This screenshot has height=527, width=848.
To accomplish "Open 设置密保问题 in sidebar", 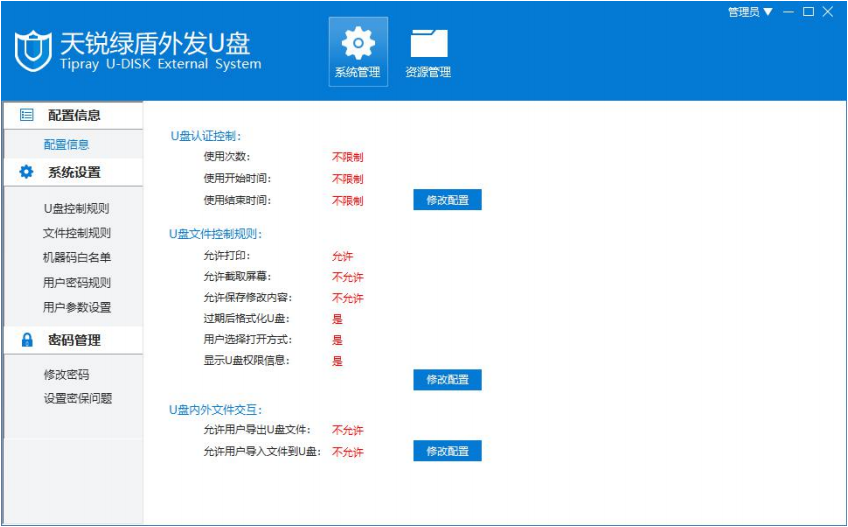I will click(78, 399).
